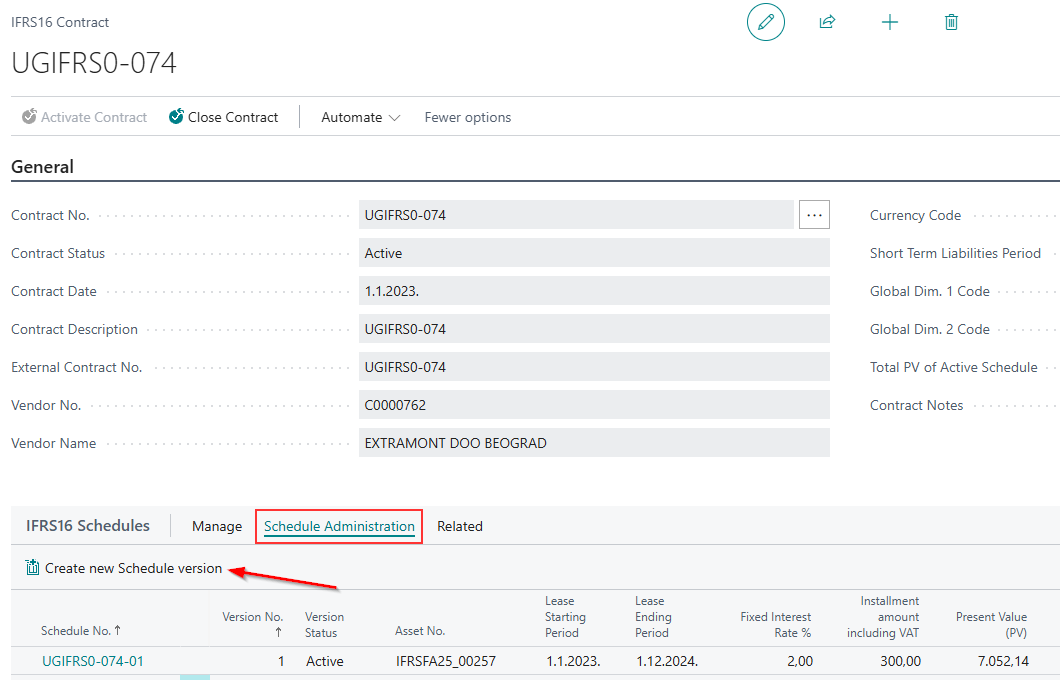Click the interest rate cell 2,00
This screenshot has height=680, width=1060.
[800, 661]
